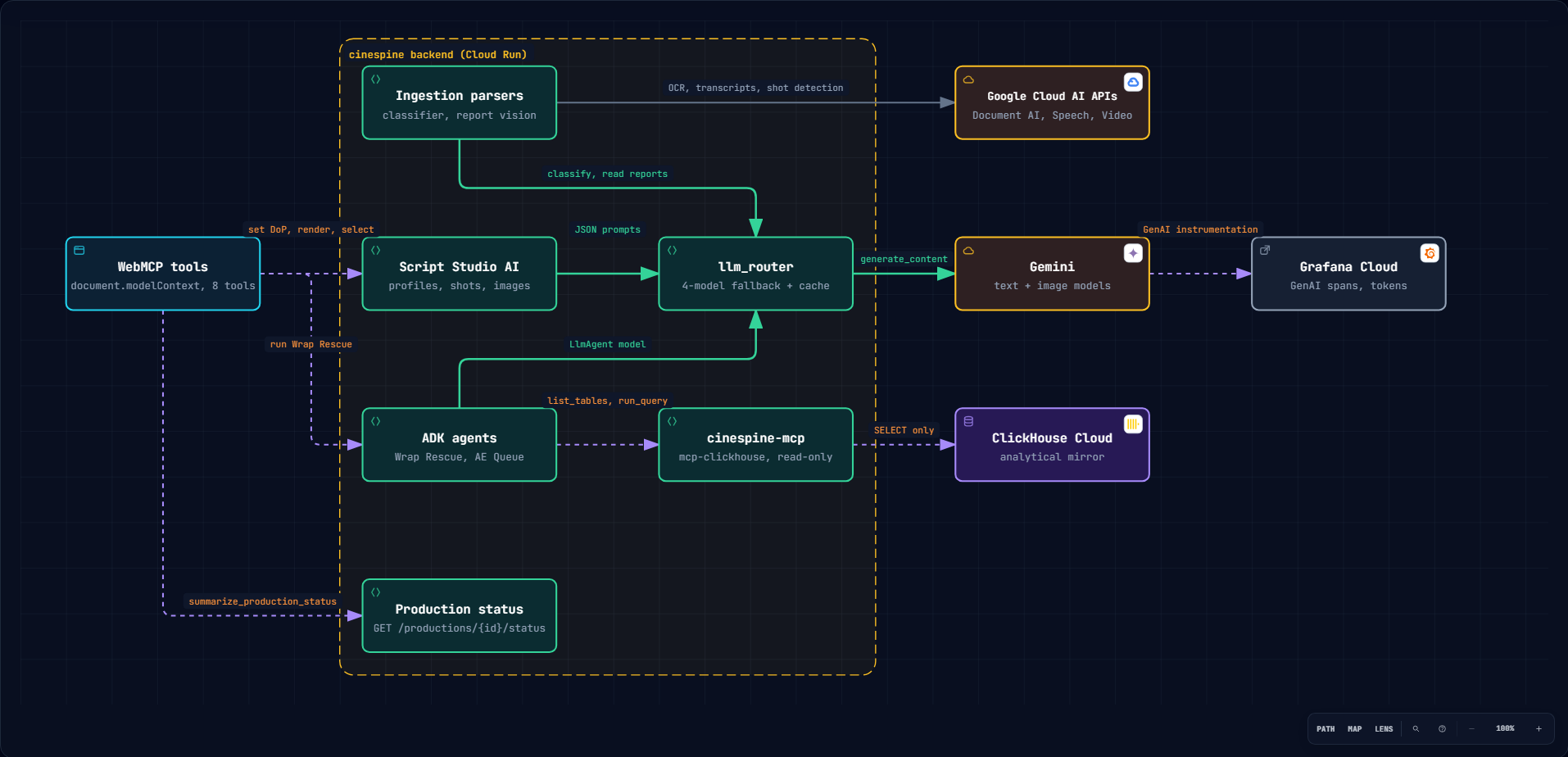1568x757 pixels.
Task: Click the 'generate_content' edge label
Action: pyautogui.click(x=904, y=259)
